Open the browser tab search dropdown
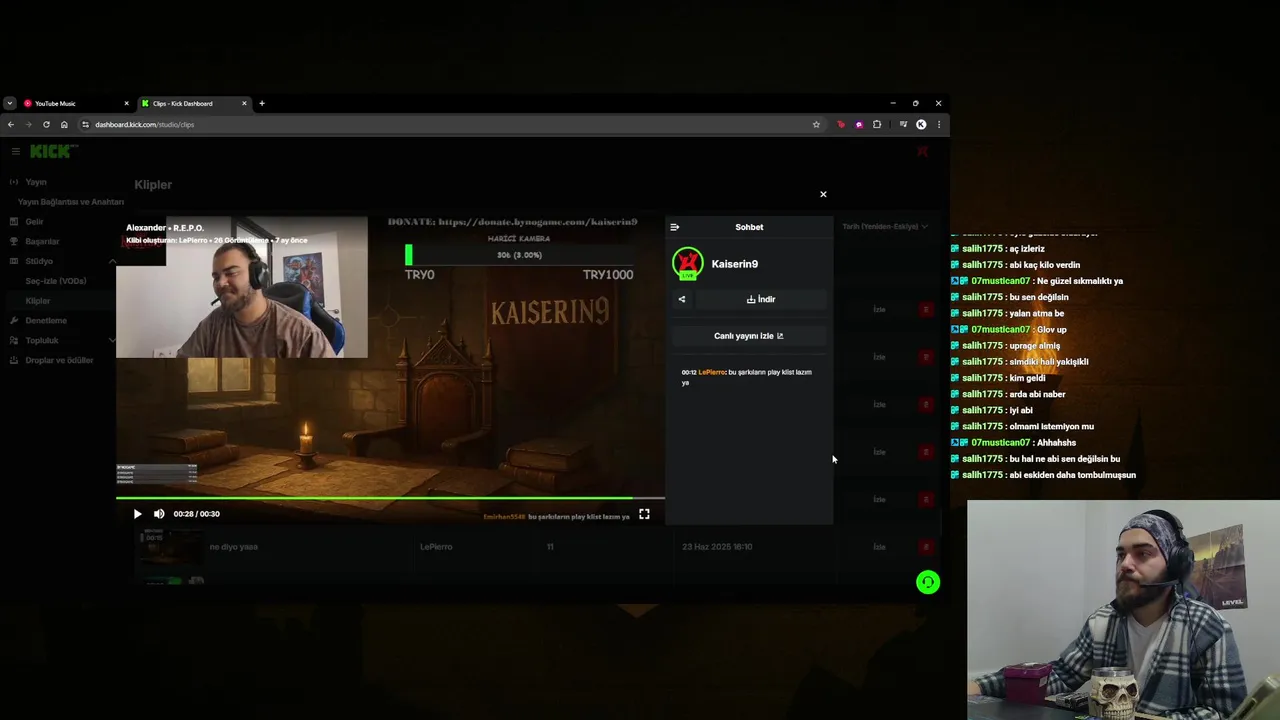1280x720 pixels. coord(9,104)
